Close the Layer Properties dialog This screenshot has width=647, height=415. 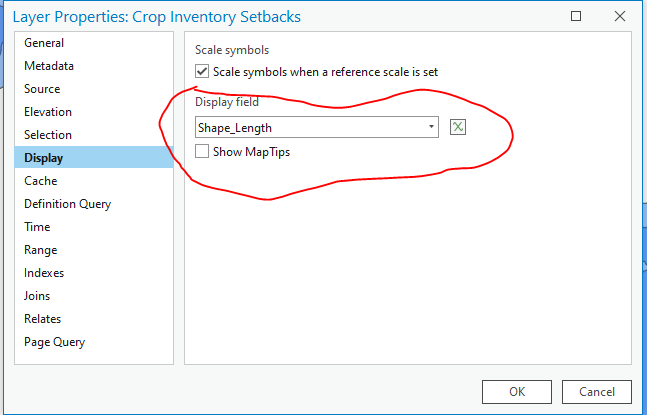click(x=621, y=16)
